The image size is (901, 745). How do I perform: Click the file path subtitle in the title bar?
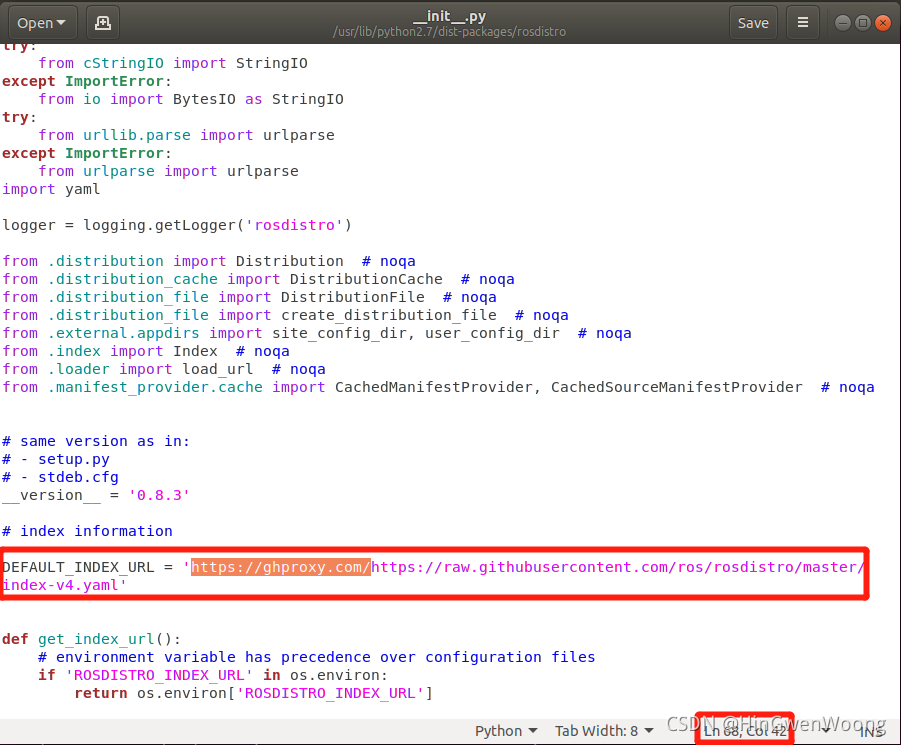click(449, 32)
